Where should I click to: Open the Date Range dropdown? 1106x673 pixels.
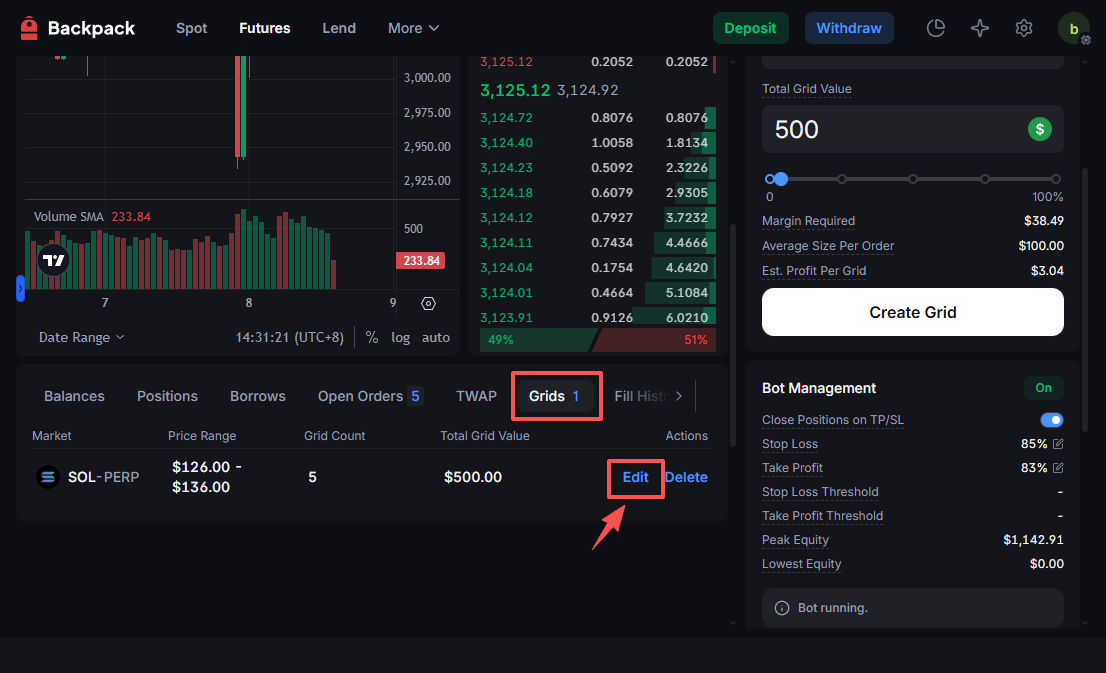[82, 338]
